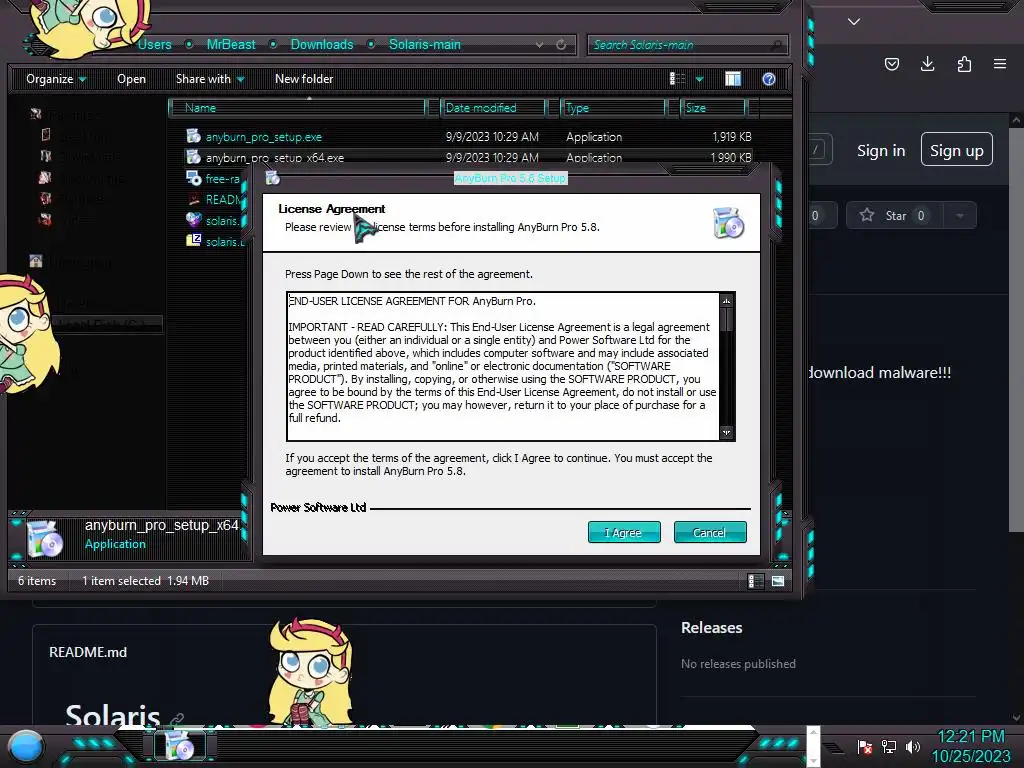The height and width of the screenshot is (768, 1024).
Task: Cancel the AnyBurn Pro setup
Action: click(x=709, y=532)
